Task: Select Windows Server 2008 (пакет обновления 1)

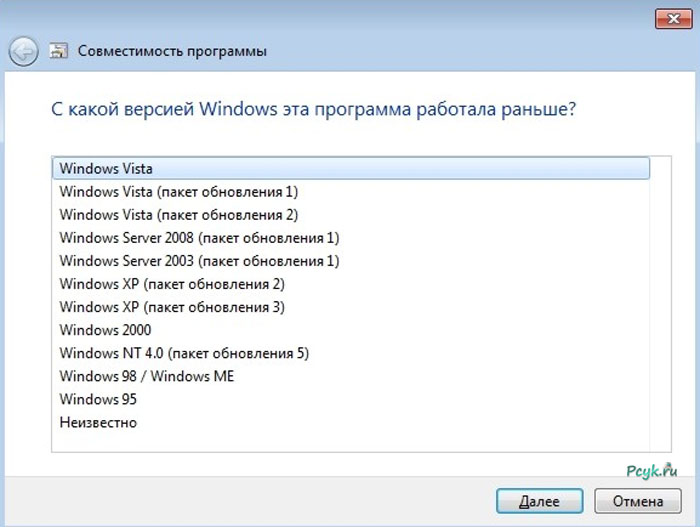Action: pyautogui.click(x=199, y=237)
